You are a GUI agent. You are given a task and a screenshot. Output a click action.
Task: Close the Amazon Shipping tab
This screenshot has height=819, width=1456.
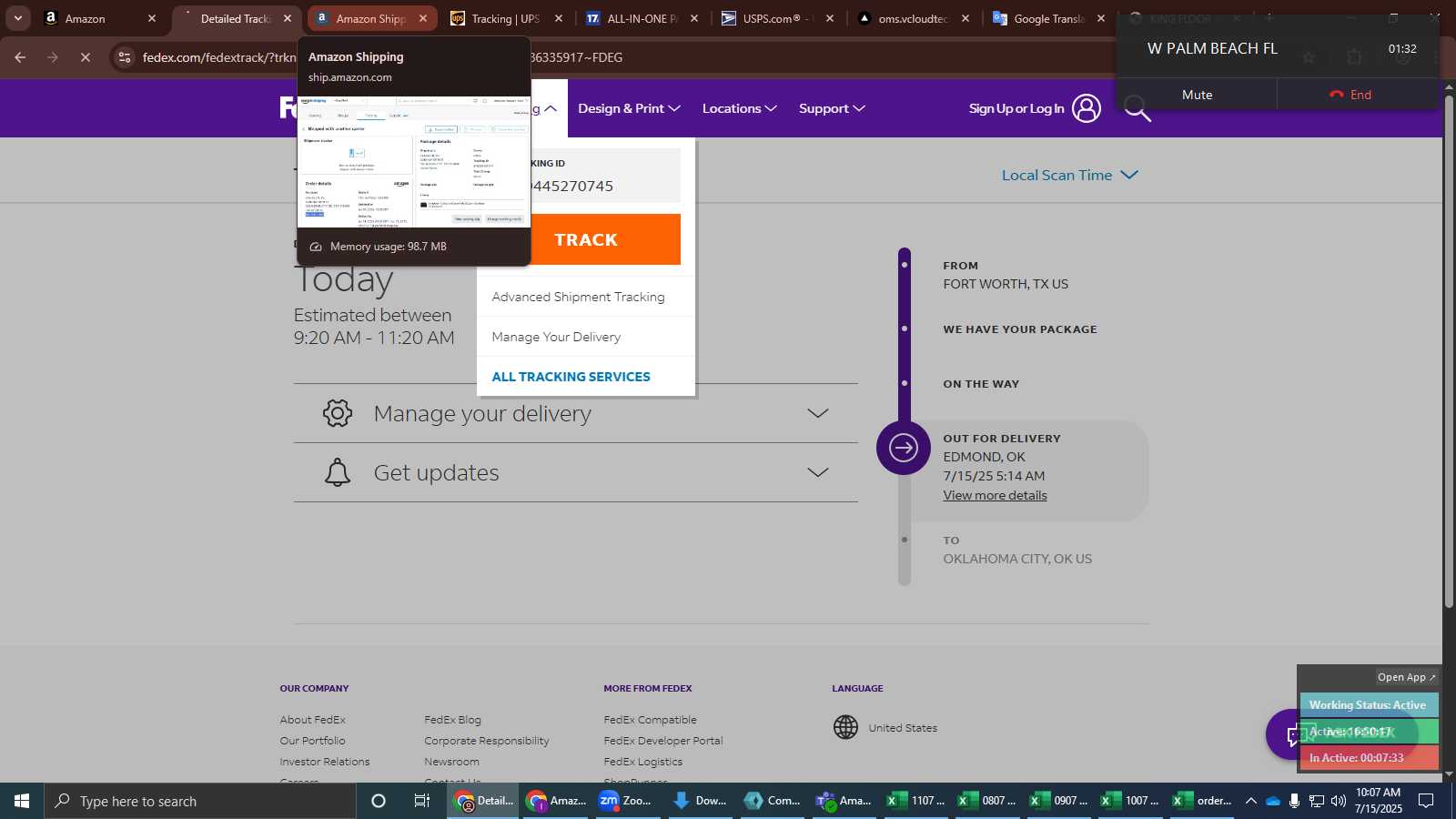point(423,18)
